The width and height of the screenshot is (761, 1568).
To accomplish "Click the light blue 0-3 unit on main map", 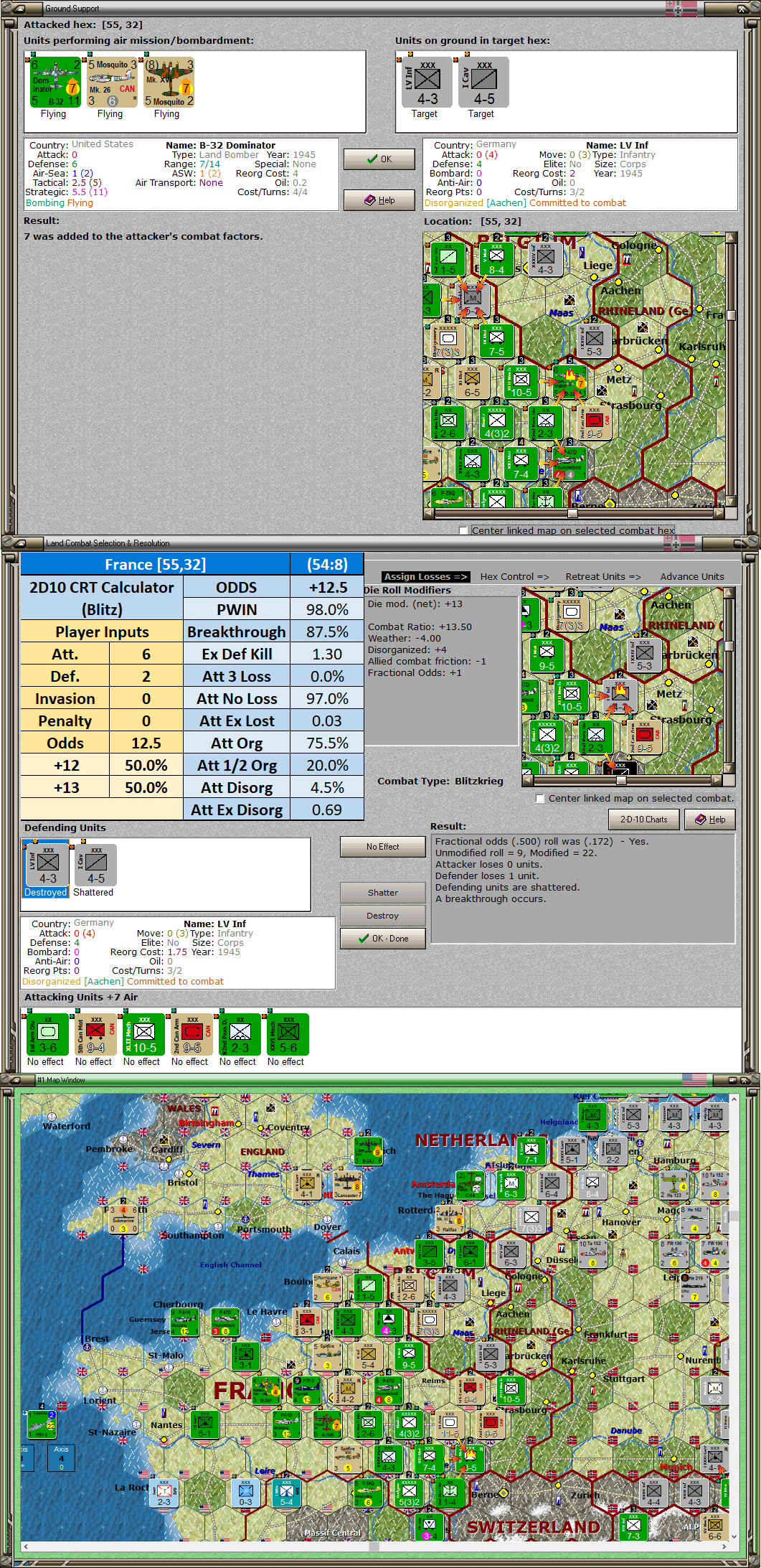I will point(245,1492).
